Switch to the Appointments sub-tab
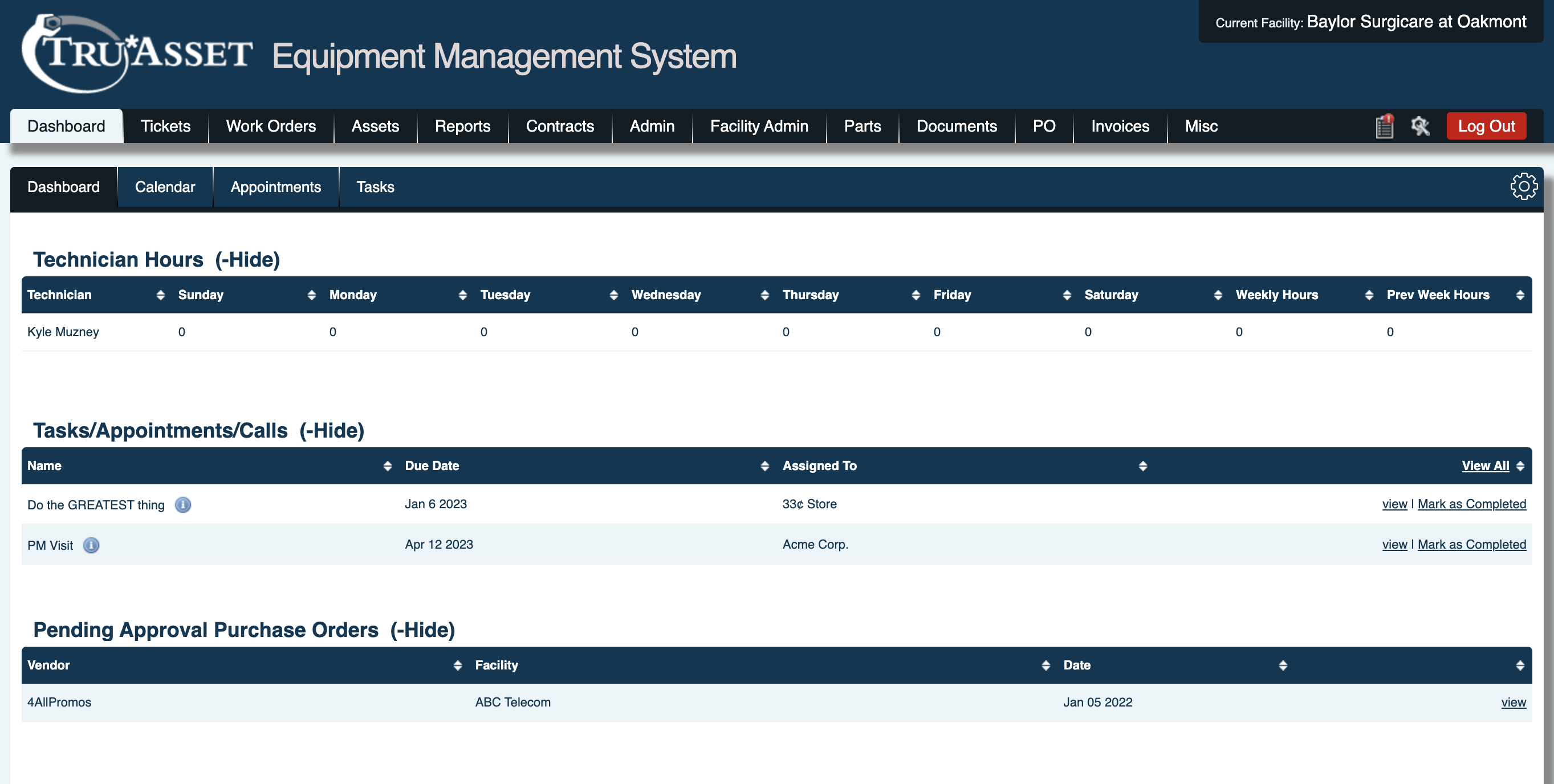Viewport: 1554px width, 784px height. [x=276, y=187]
